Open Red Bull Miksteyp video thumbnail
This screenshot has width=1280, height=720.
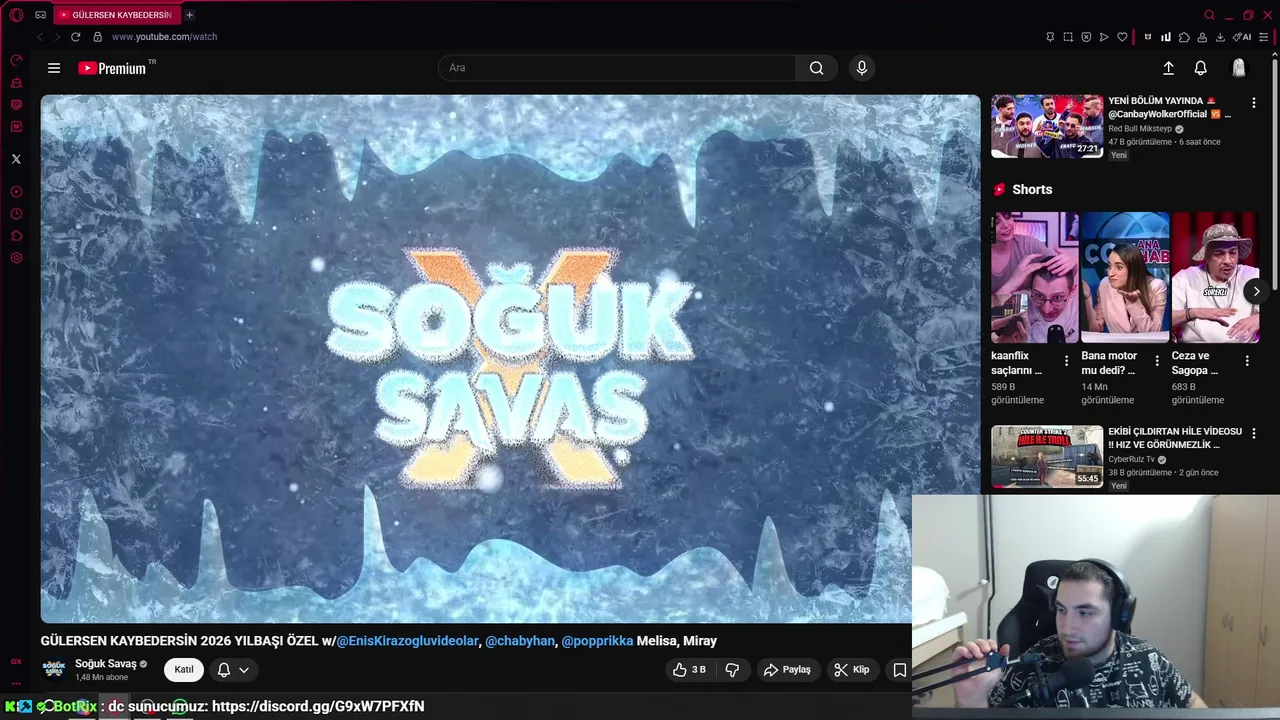pos(1047,127)
